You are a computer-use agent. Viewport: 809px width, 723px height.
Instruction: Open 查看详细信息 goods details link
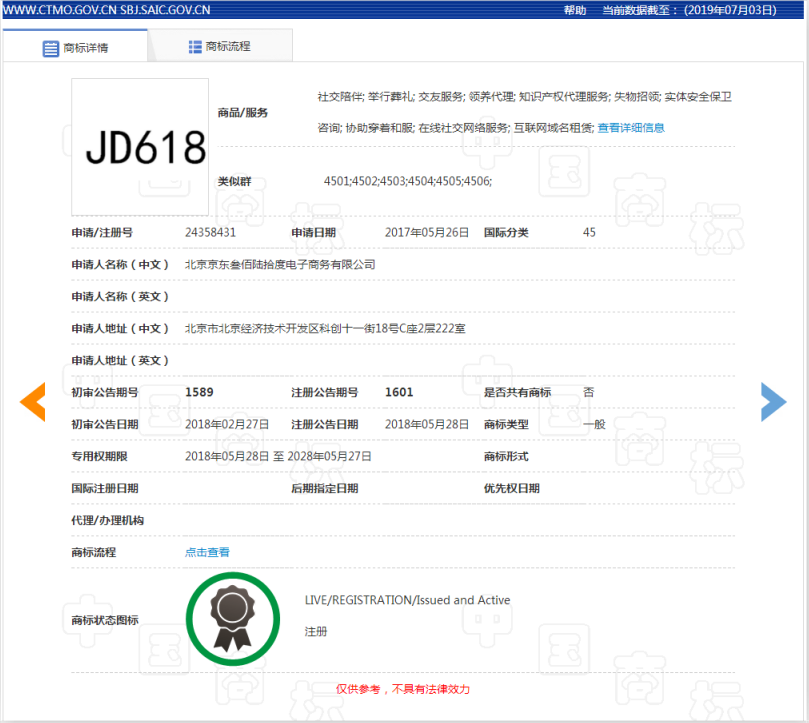631,128
